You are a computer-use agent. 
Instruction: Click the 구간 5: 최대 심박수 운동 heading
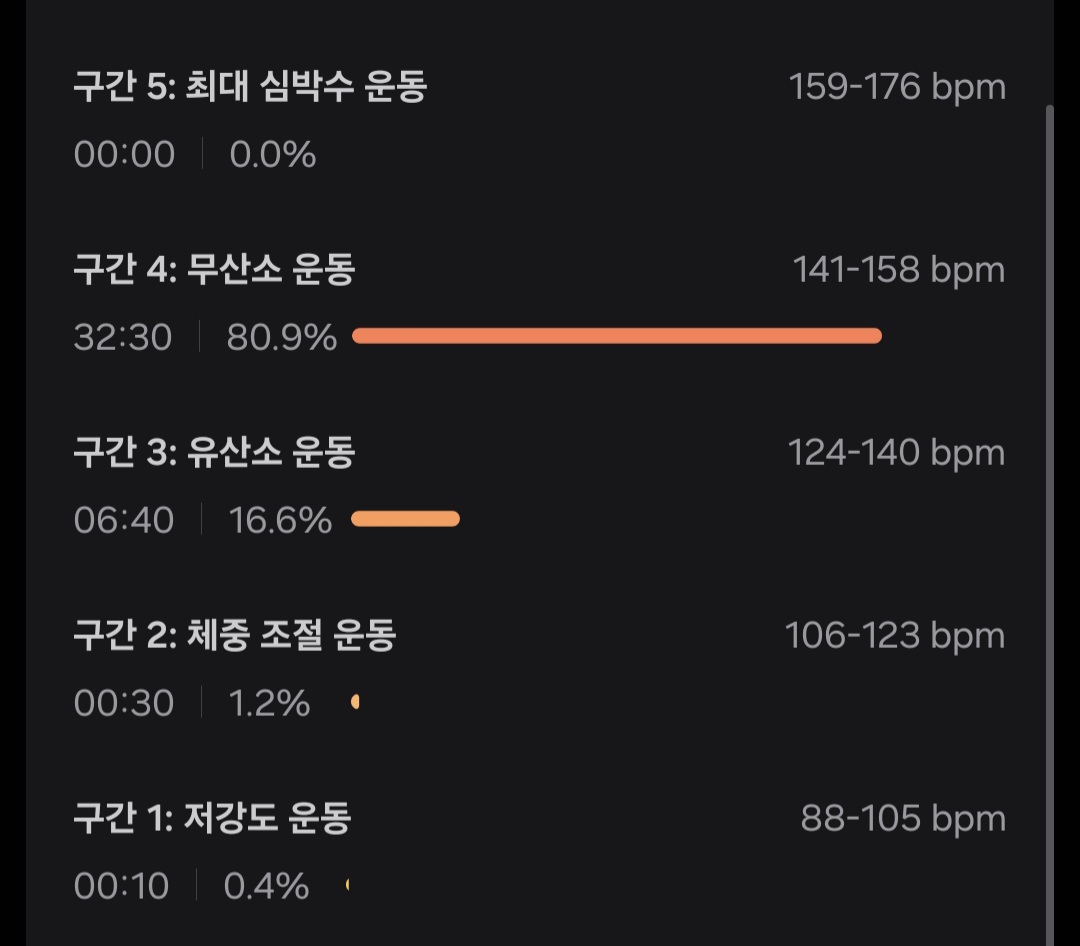pos(250,88)
